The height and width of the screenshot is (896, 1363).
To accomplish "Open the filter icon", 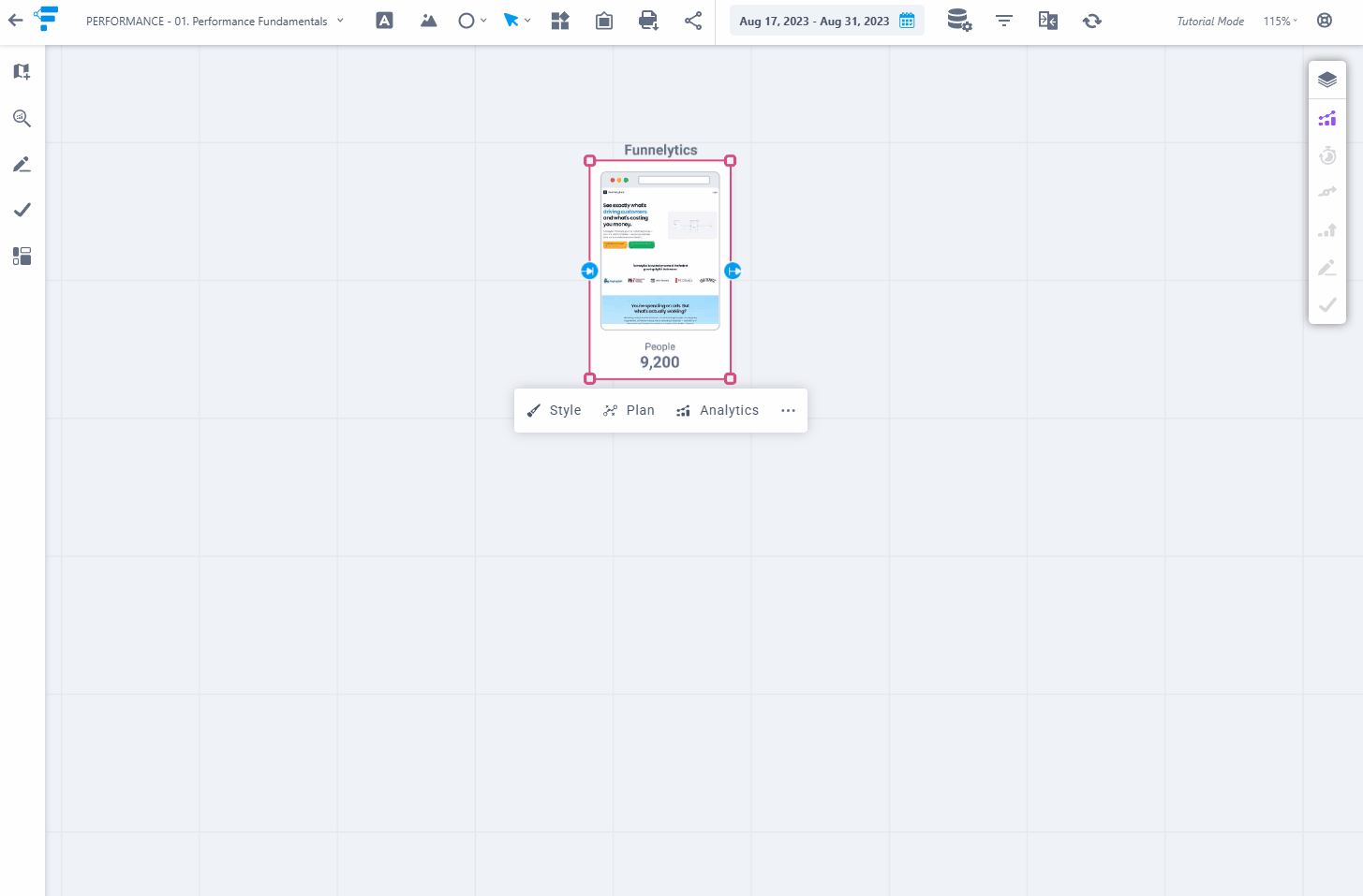I will (x=1004, y=21).
